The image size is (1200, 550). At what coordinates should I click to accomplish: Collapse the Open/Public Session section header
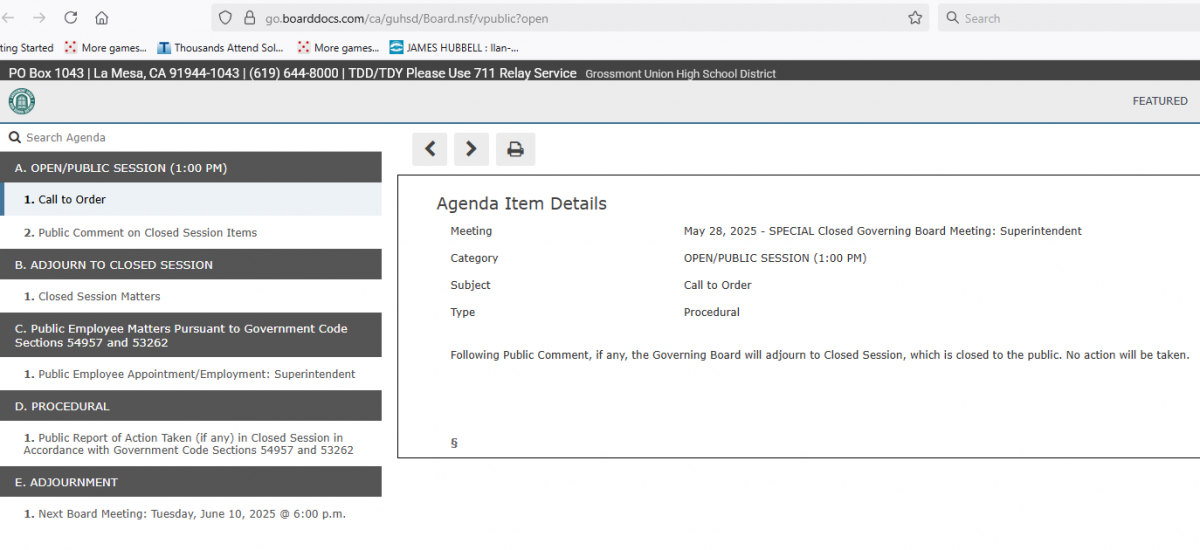(190, 168)
